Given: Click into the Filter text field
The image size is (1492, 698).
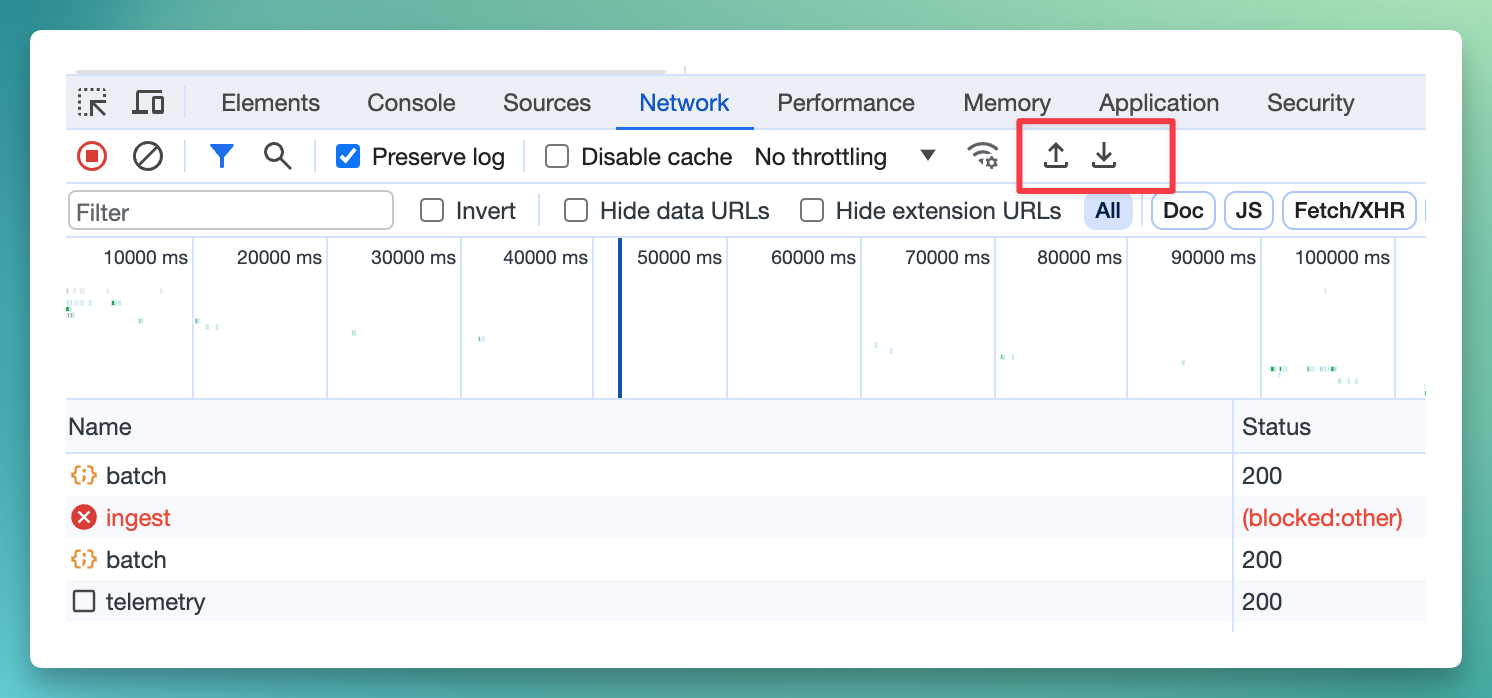Looking at the screenshot, I should (x=230, y=212).
